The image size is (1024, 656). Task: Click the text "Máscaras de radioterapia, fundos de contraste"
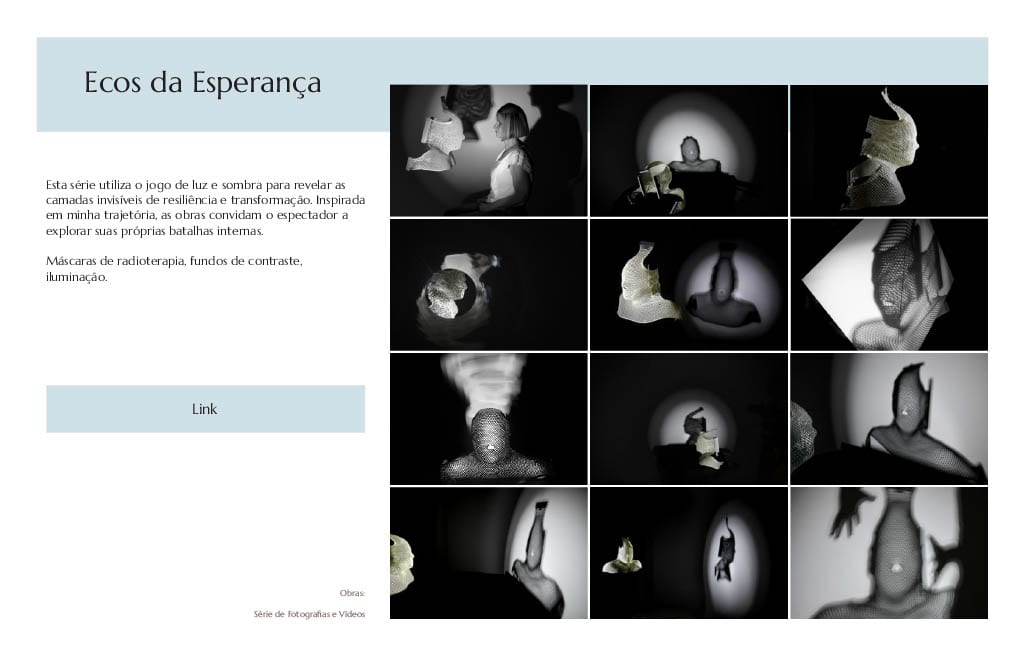[x=174, y=261]
